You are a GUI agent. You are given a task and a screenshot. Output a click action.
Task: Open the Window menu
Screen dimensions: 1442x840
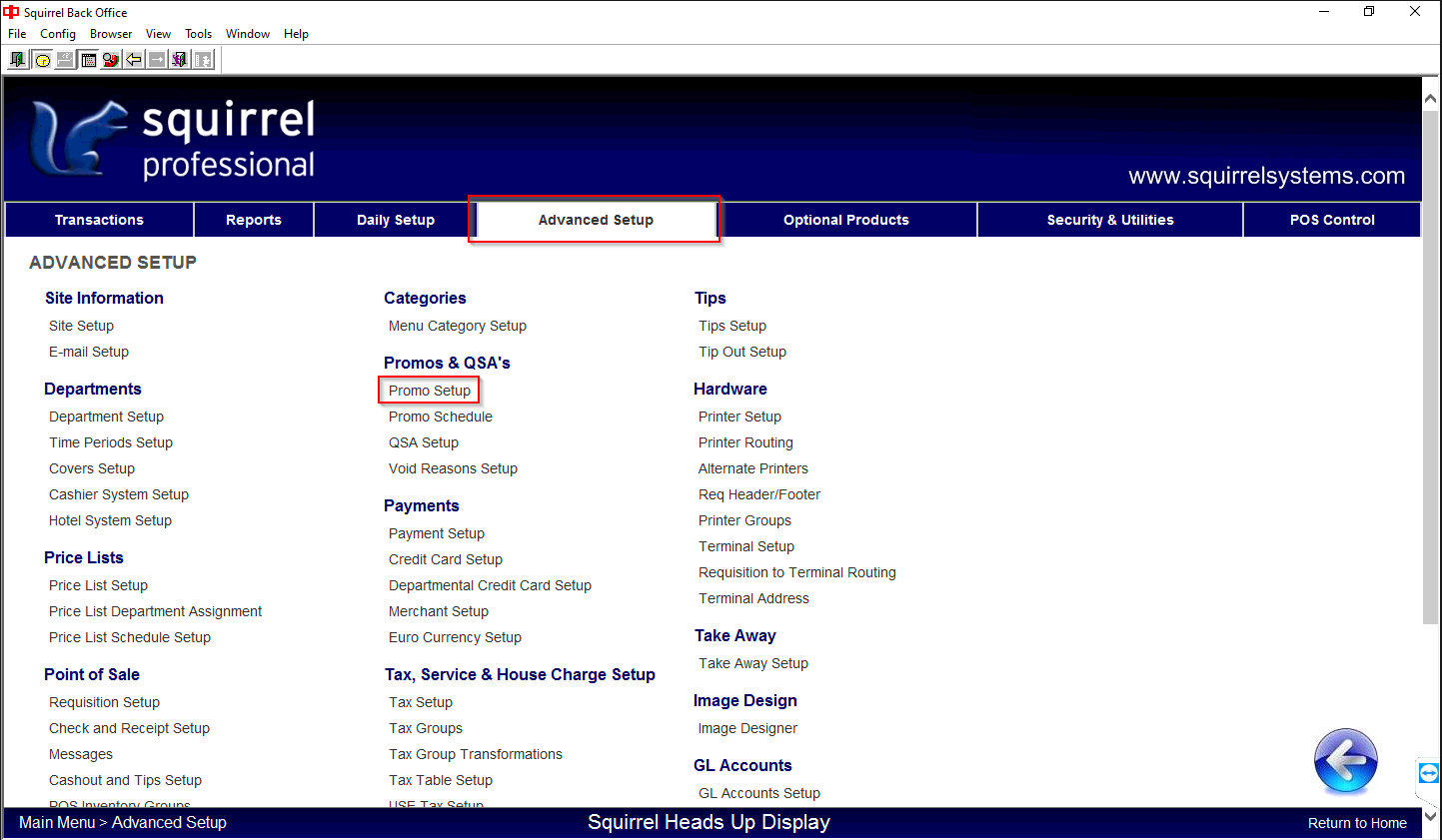[x=248, y=34]
